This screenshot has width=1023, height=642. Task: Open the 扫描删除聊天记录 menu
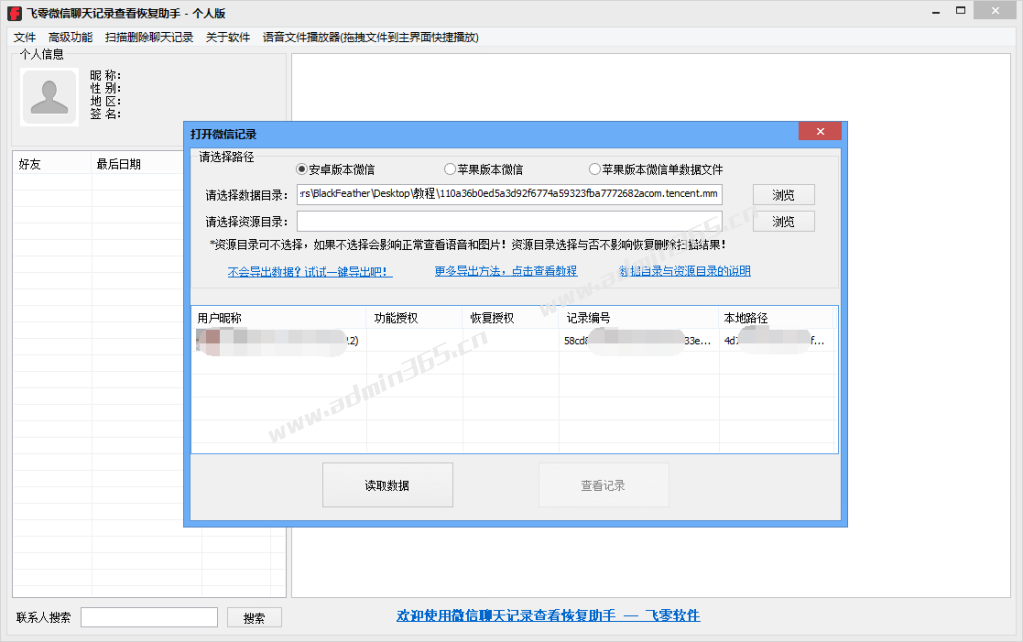click(149, 37)
